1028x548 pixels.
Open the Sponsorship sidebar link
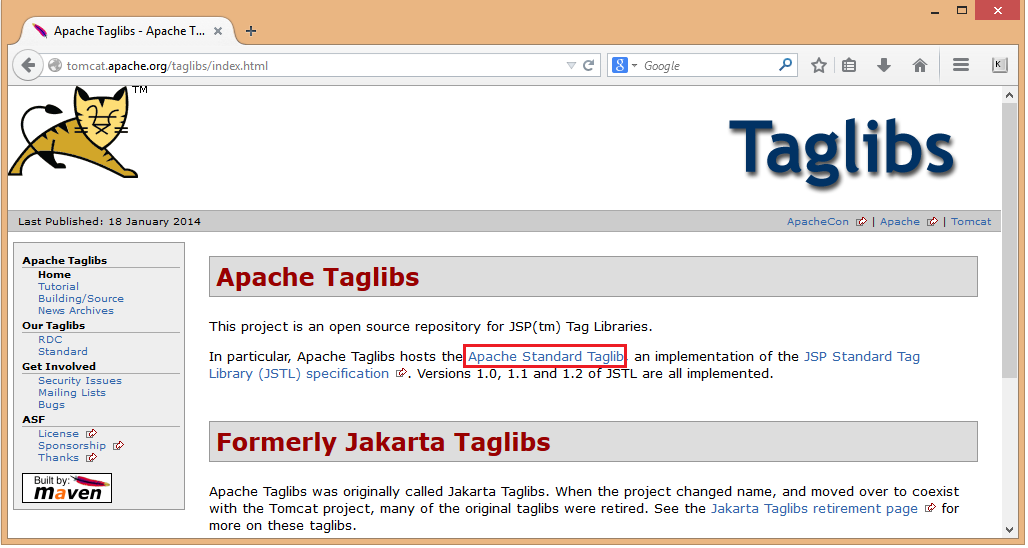tap(71, 446)
